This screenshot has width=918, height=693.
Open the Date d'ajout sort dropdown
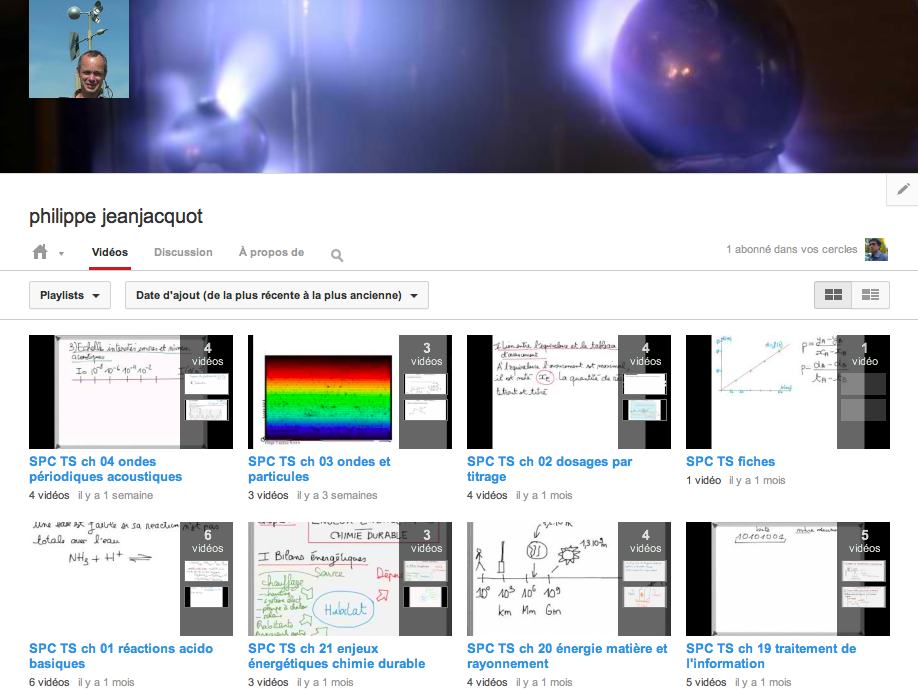click(276, 296)
